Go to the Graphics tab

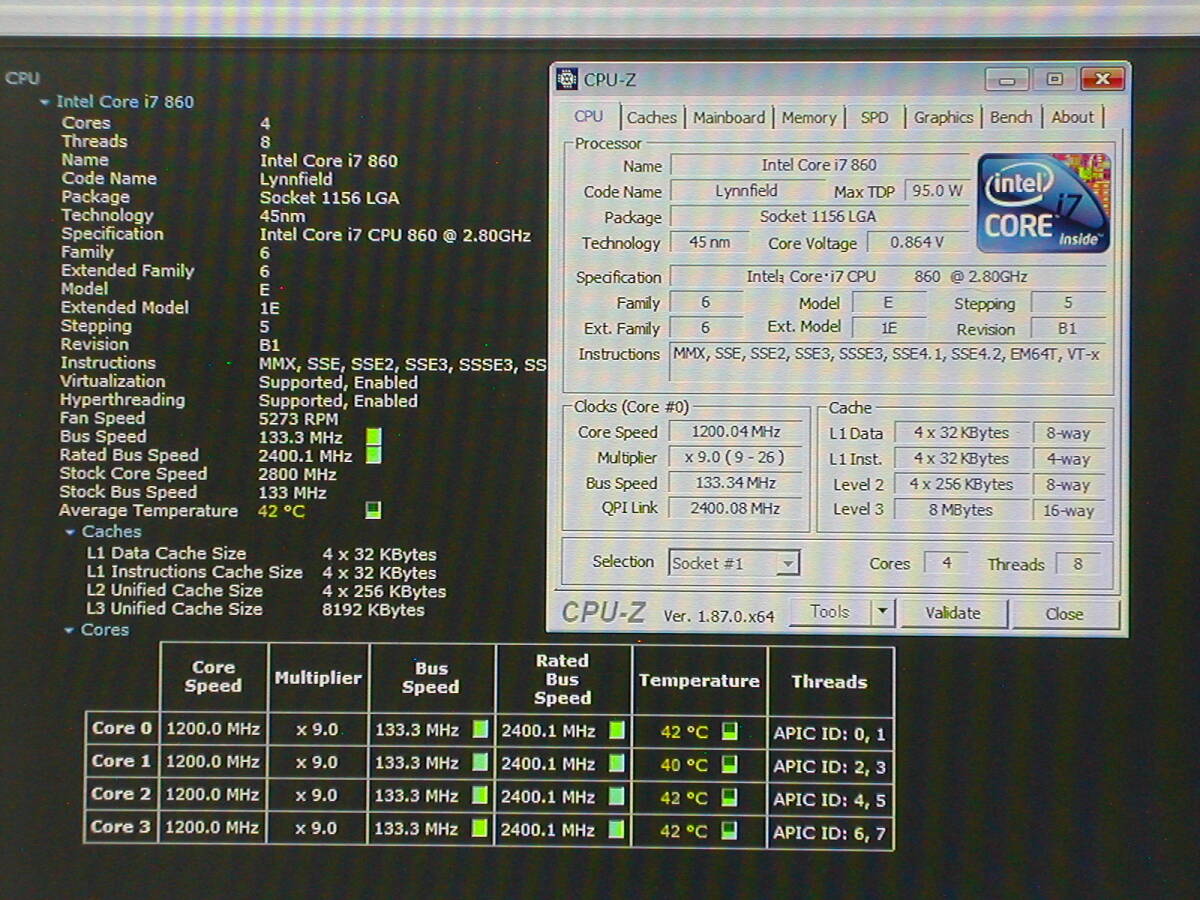pos(943,118)
